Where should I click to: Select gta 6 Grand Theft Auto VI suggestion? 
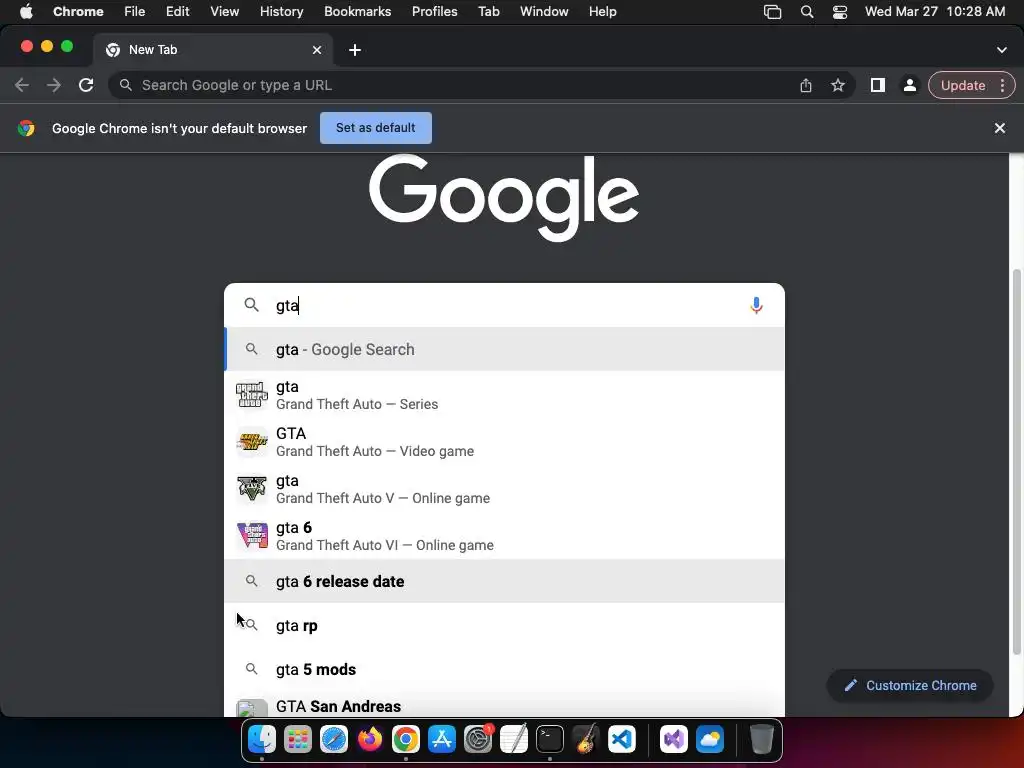pos(504,536)
